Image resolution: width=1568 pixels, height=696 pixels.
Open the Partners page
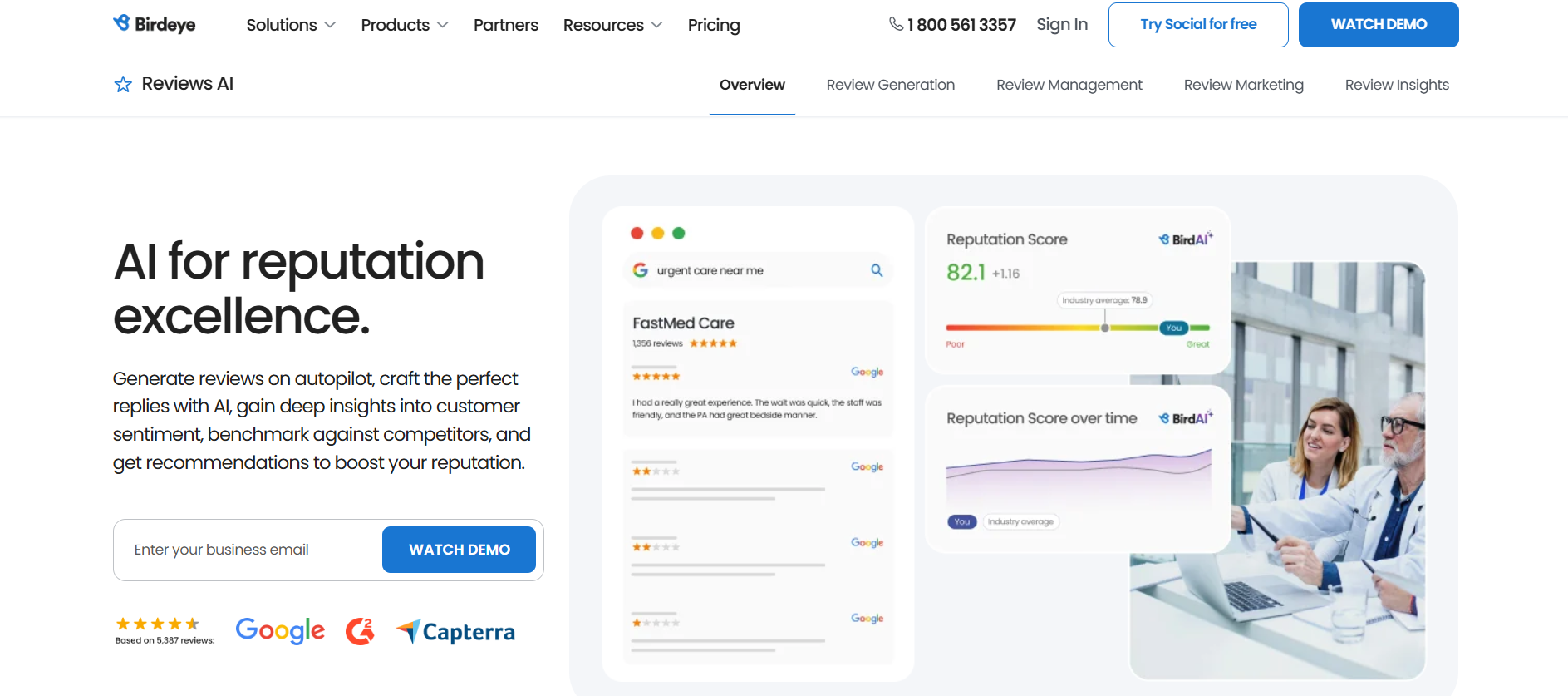tap(506, 25)
